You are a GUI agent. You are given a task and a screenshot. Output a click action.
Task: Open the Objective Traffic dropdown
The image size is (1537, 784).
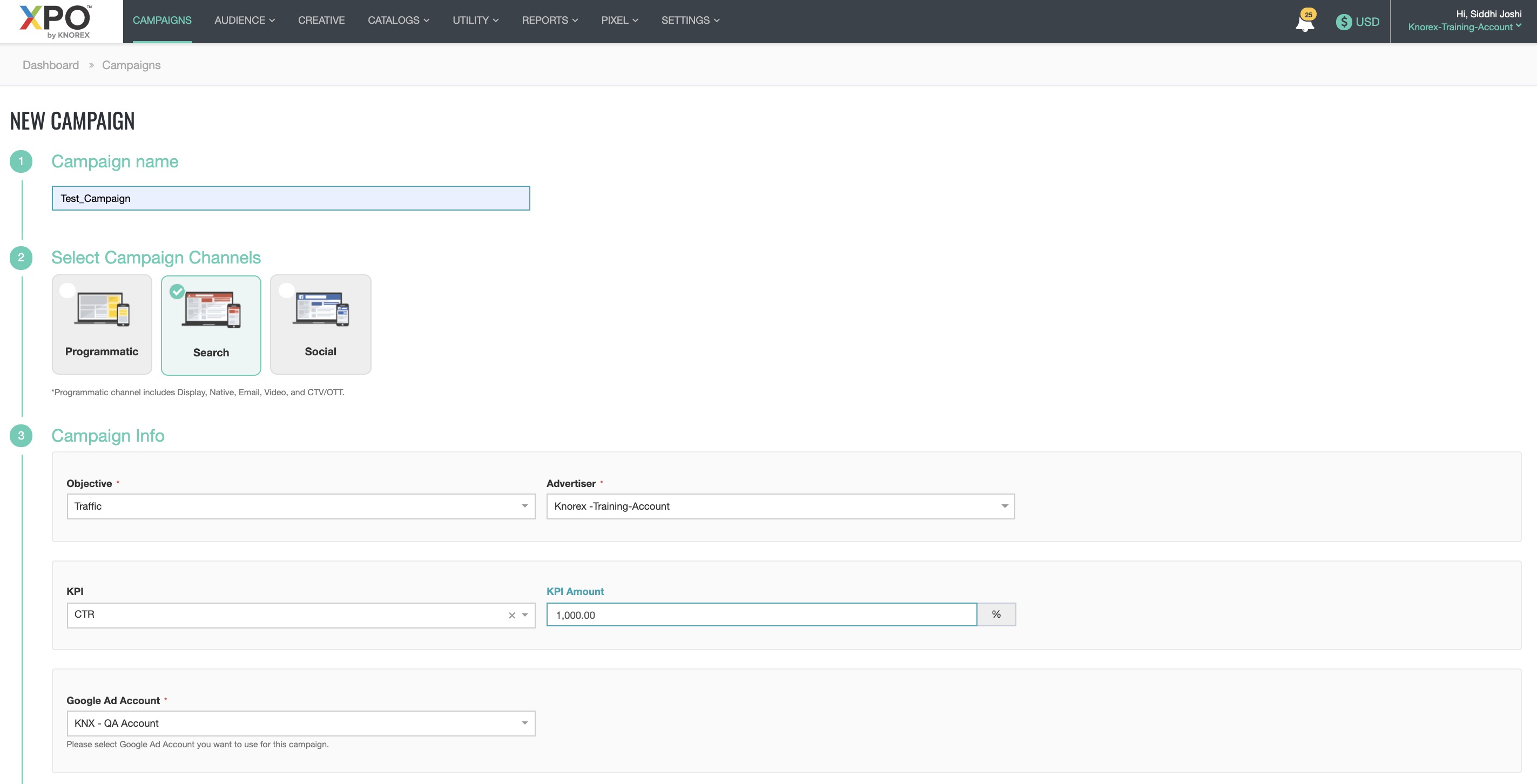301,506
